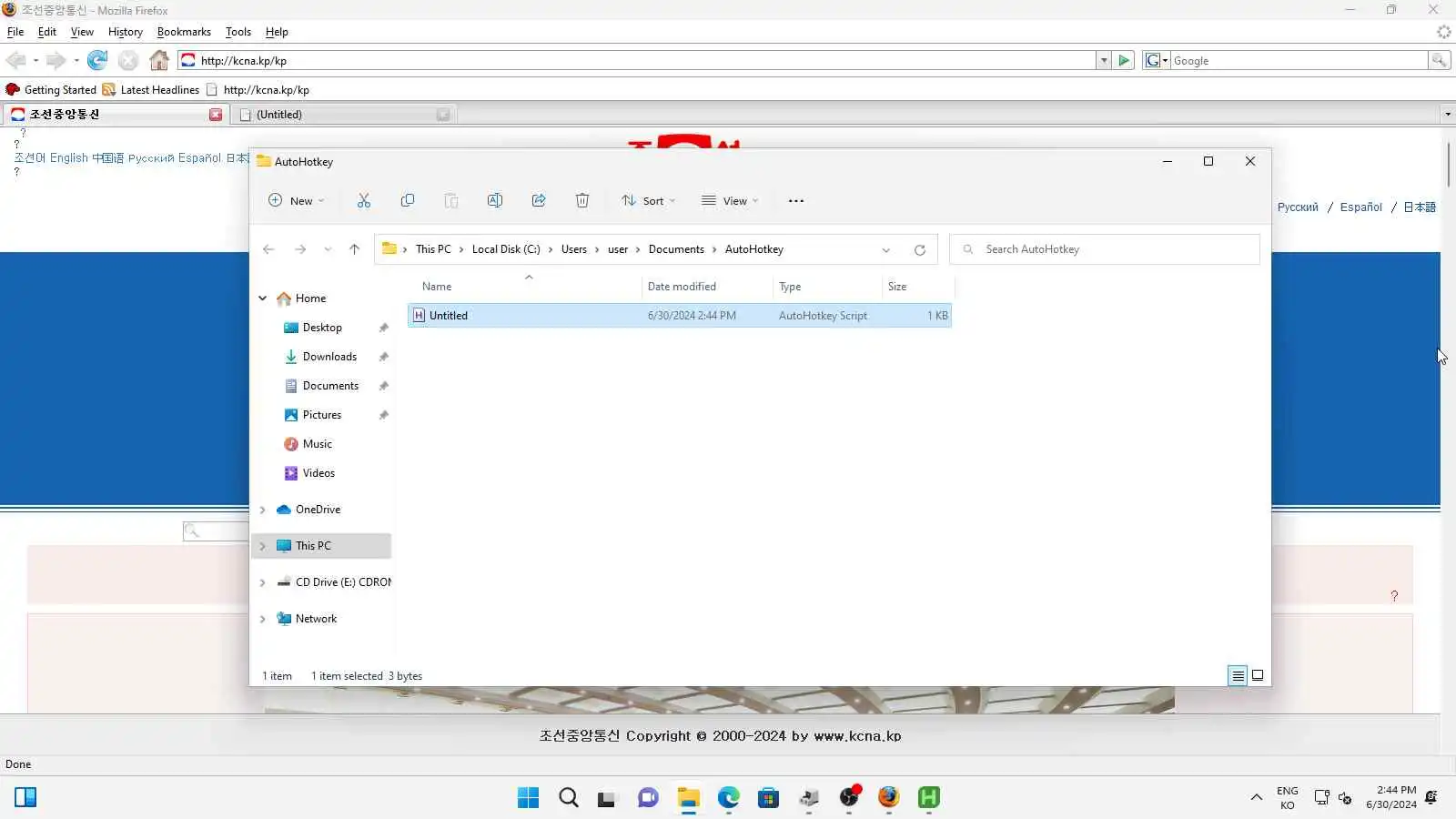The image size is (1456, 819).
Task: Click the Copy icon in Explorer toolbar
Action: coord(408,201)
